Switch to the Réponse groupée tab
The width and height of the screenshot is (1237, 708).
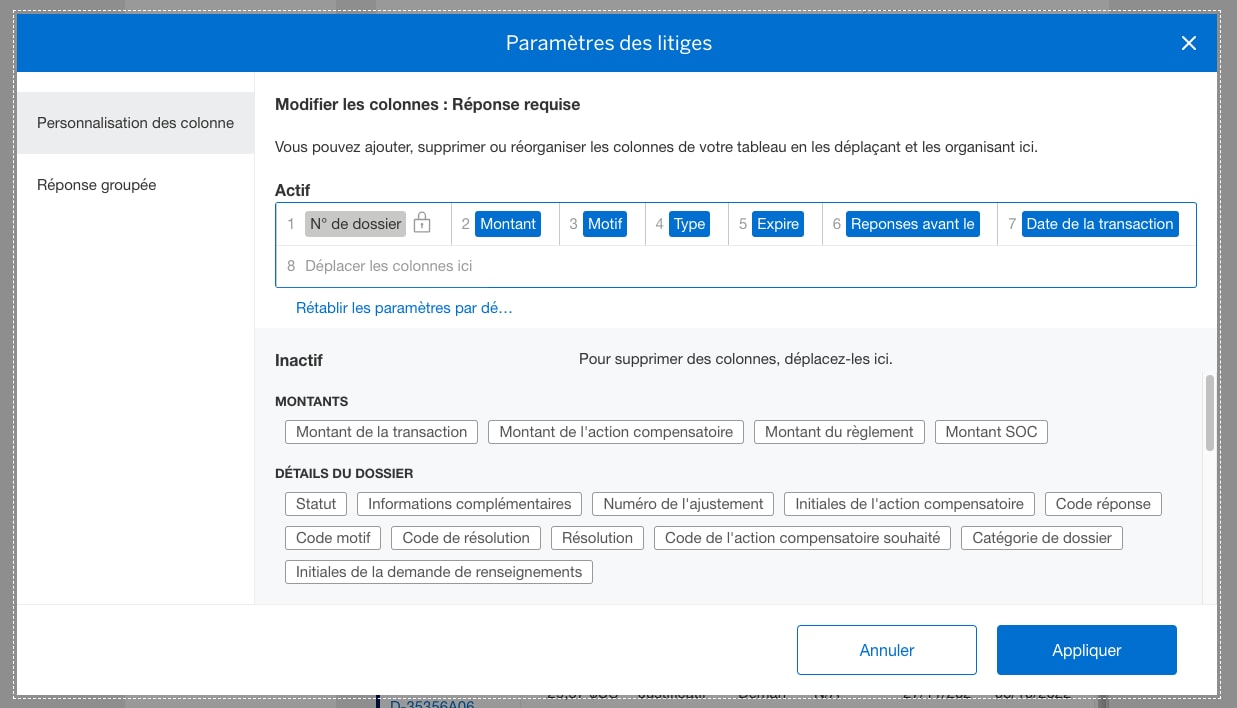(96, 185)
